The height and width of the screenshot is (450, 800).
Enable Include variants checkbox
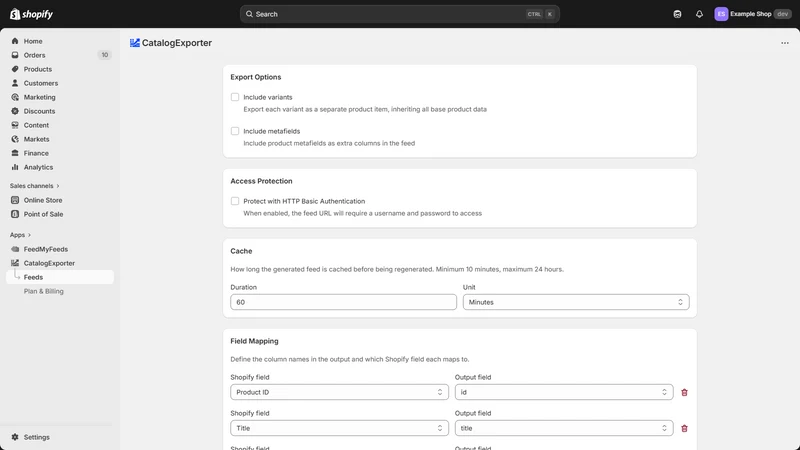235,97
